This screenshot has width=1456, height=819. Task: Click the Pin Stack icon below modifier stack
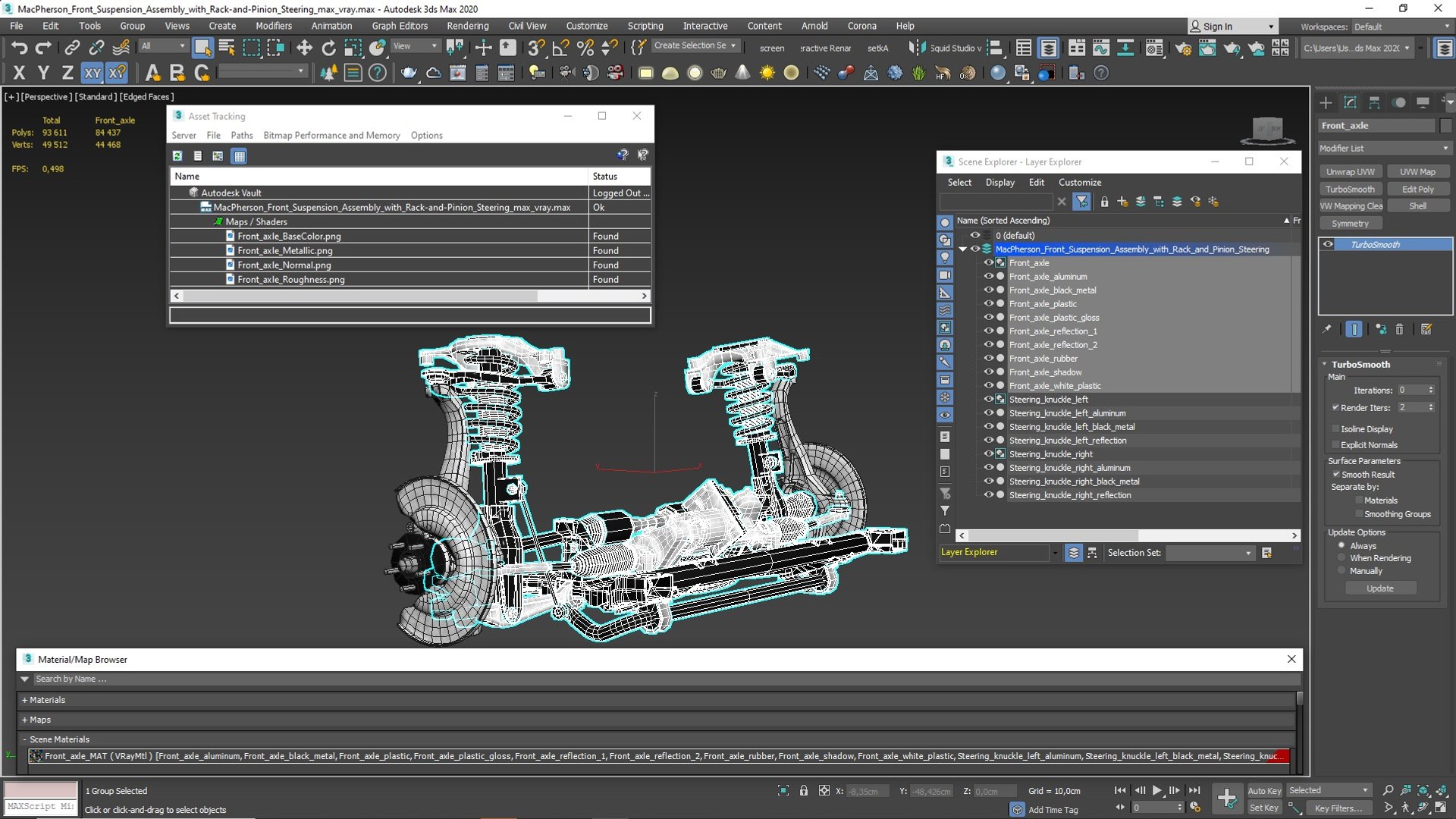coord(1326,329)
